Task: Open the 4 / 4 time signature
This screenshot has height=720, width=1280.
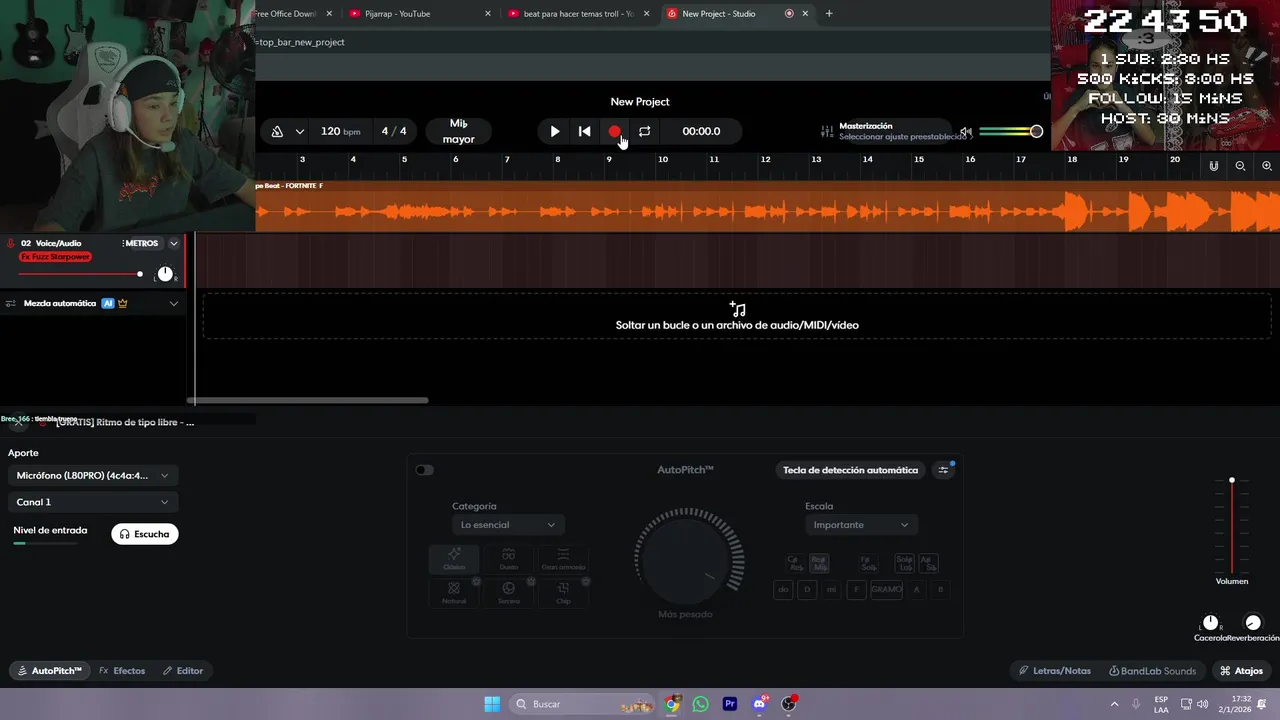Action: (394, 131)
